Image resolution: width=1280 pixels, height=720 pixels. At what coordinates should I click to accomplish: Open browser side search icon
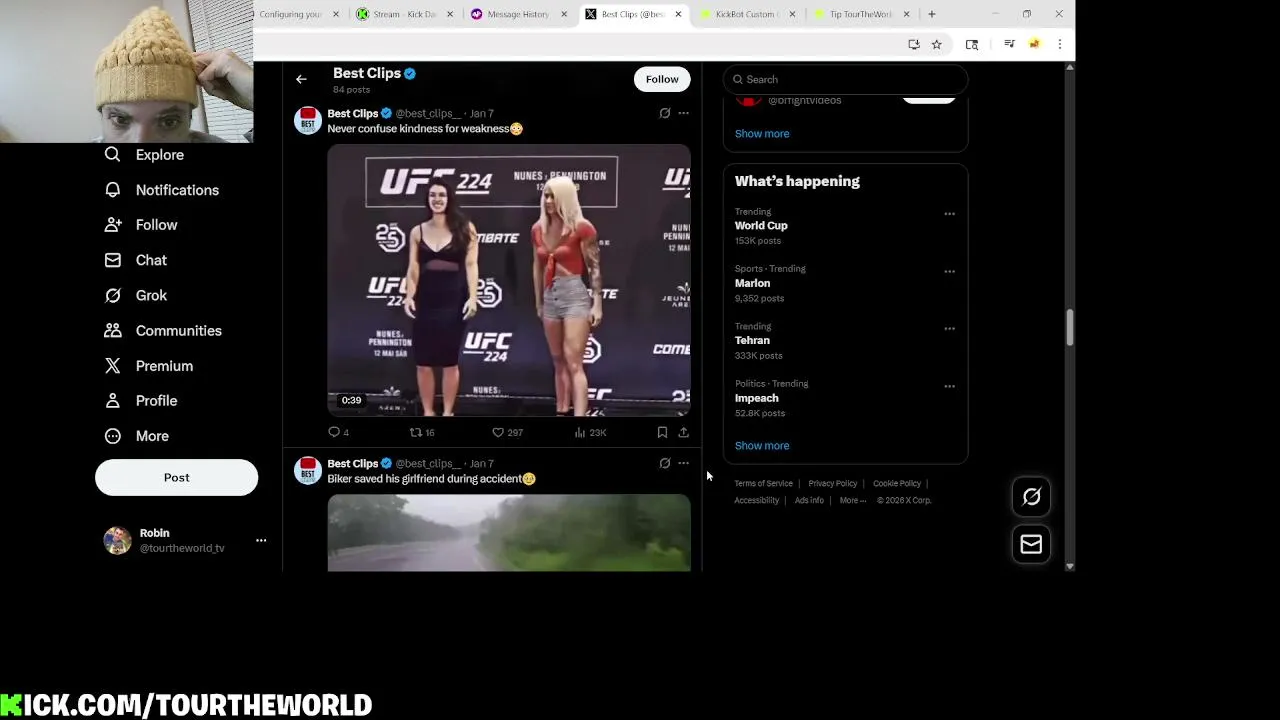[972, 44]
